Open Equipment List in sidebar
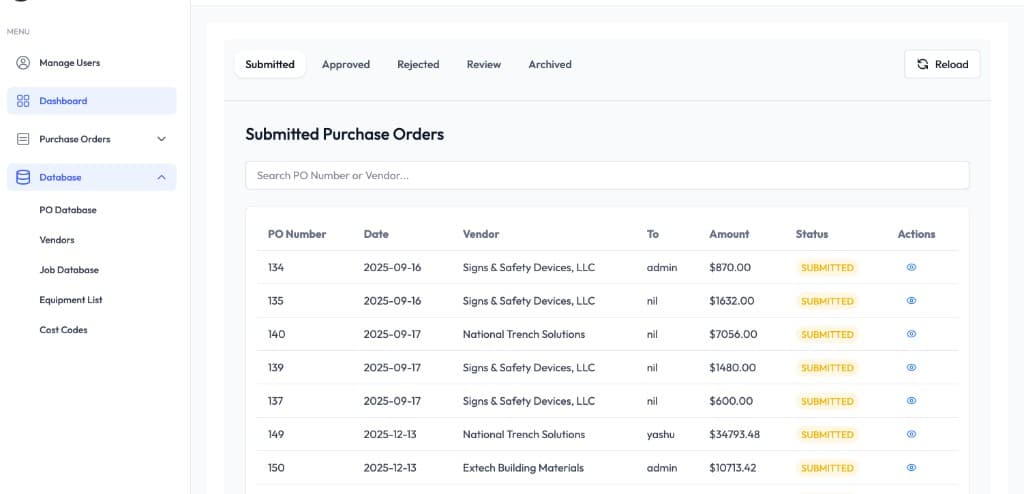 tap(71, 300)
